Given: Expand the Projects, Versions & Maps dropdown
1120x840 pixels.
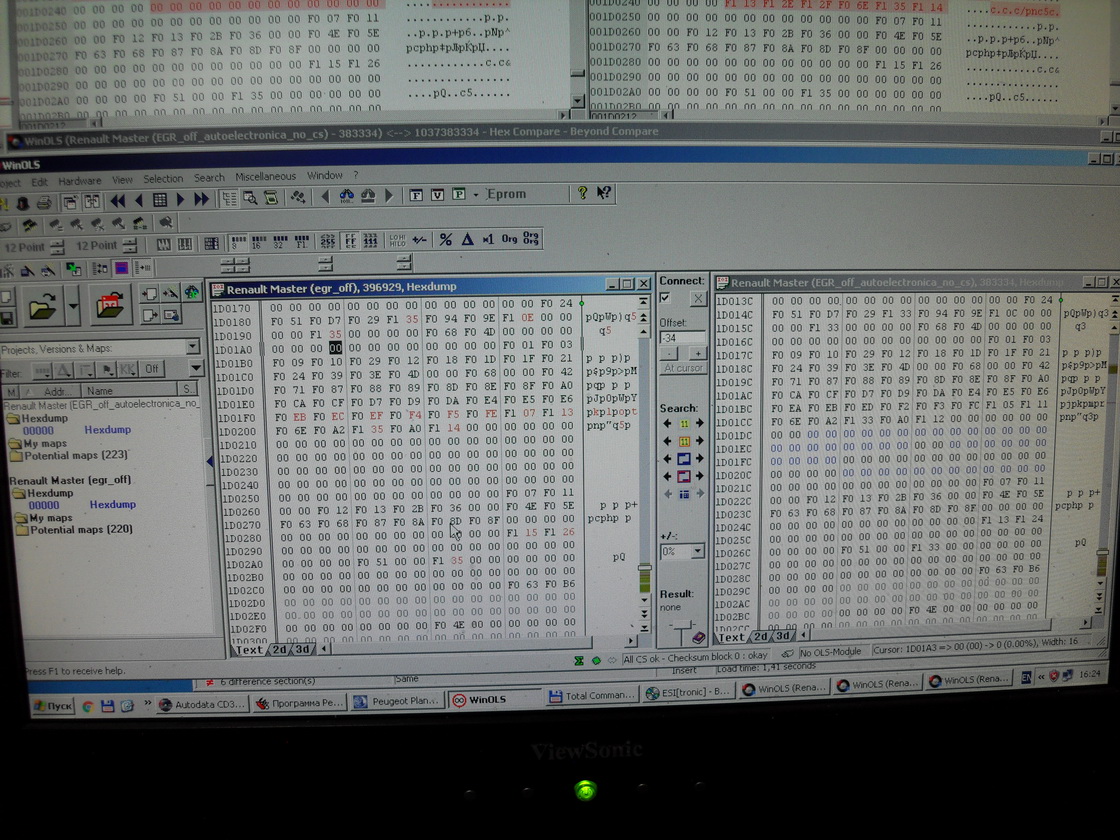Looking at the screenshot, I should (192, 348).
